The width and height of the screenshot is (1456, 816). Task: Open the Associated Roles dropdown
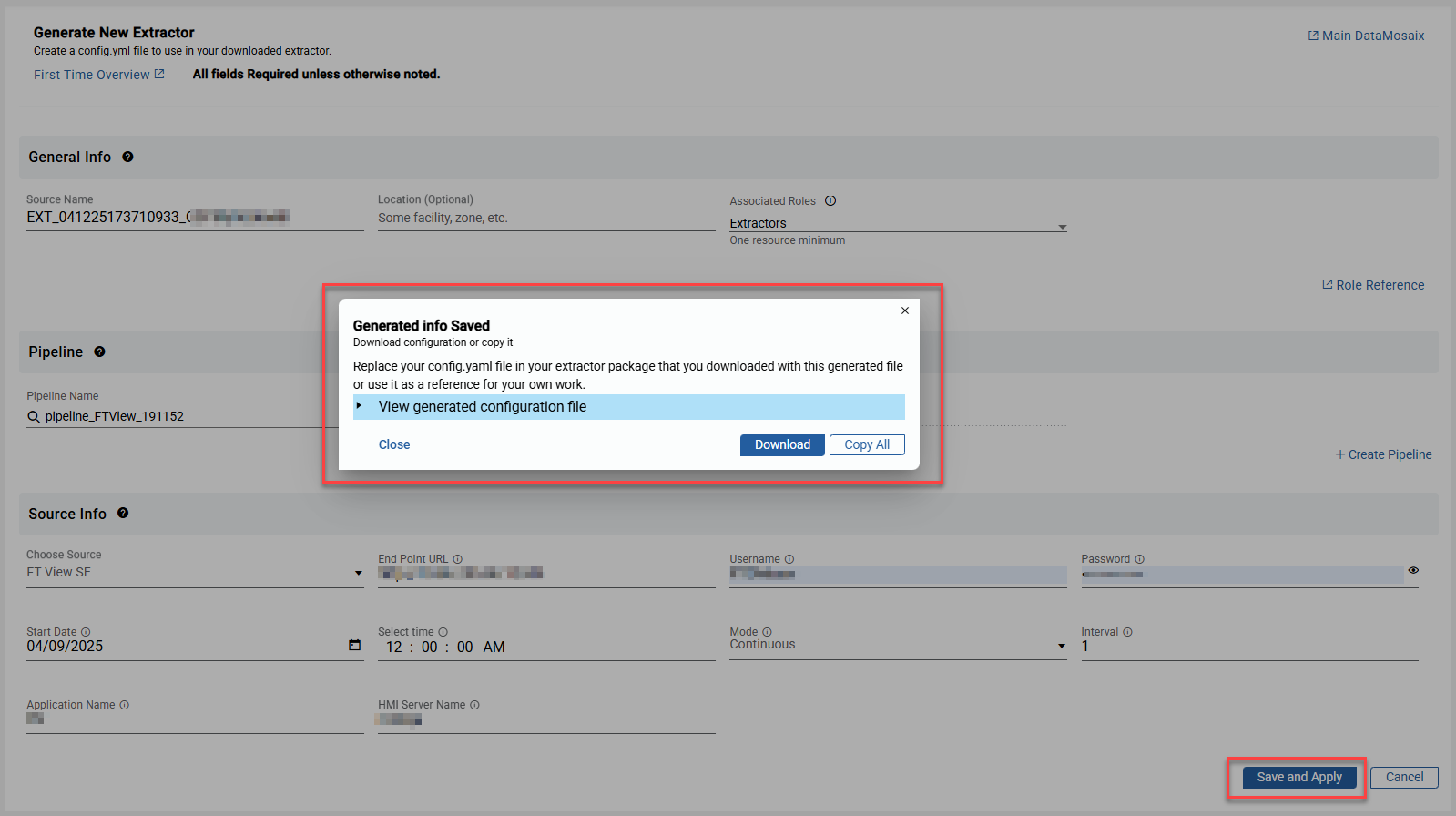[1062, 227]
